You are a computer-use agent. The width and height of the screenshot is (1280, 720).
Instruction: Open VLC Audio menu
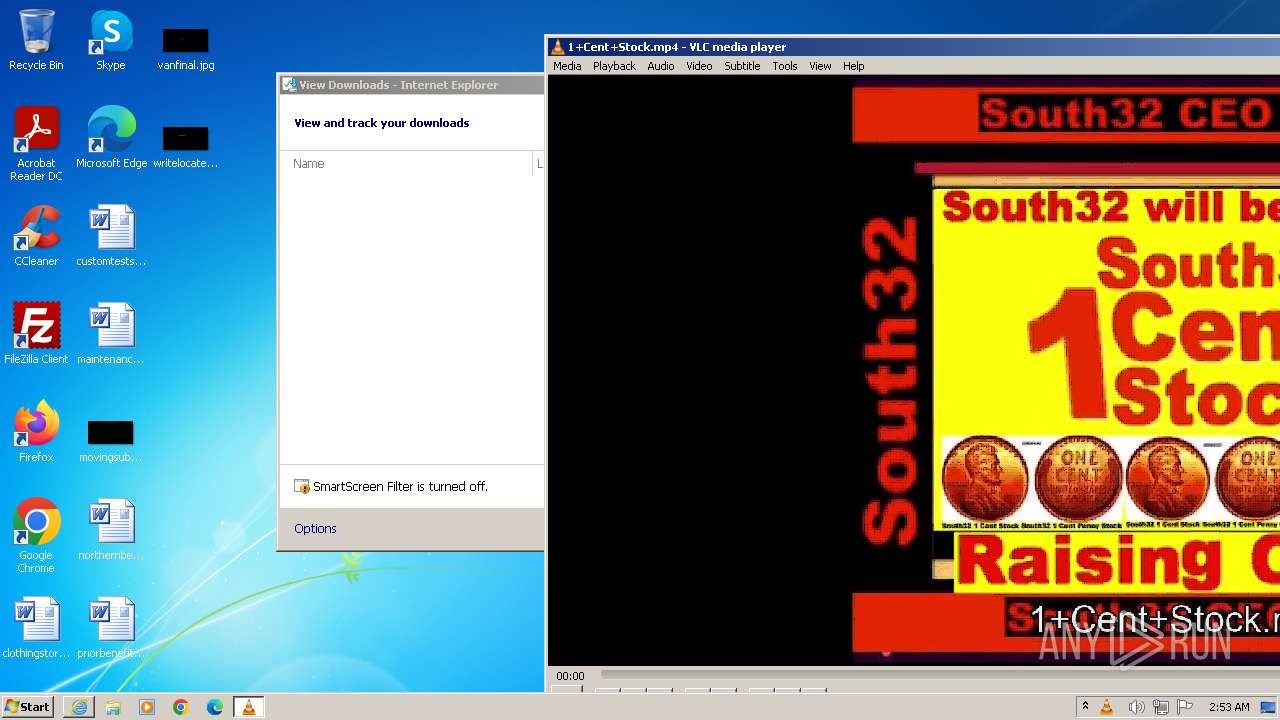(x=660, y=66)
